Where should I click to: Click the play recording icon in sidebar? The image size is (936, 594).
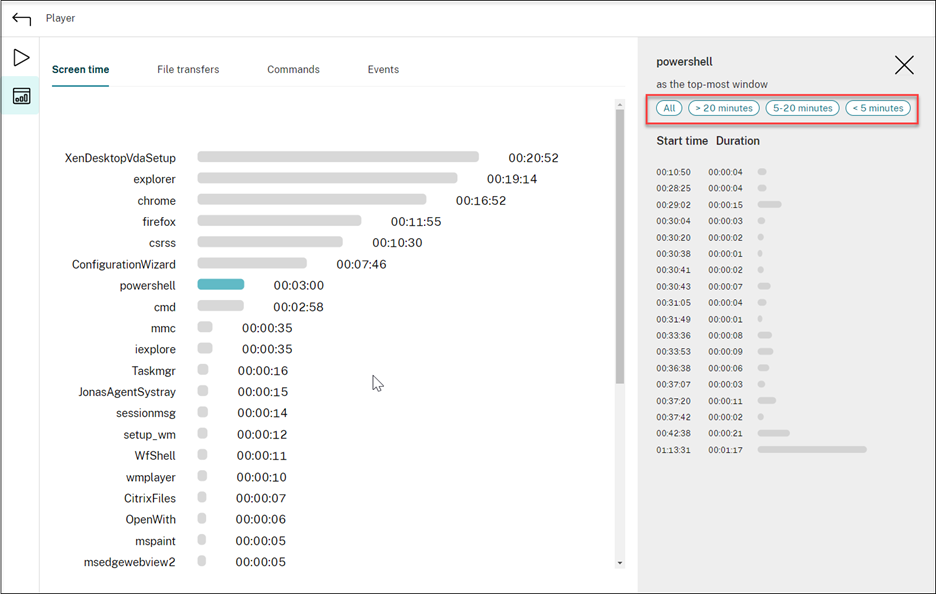(x=21, y=58)
